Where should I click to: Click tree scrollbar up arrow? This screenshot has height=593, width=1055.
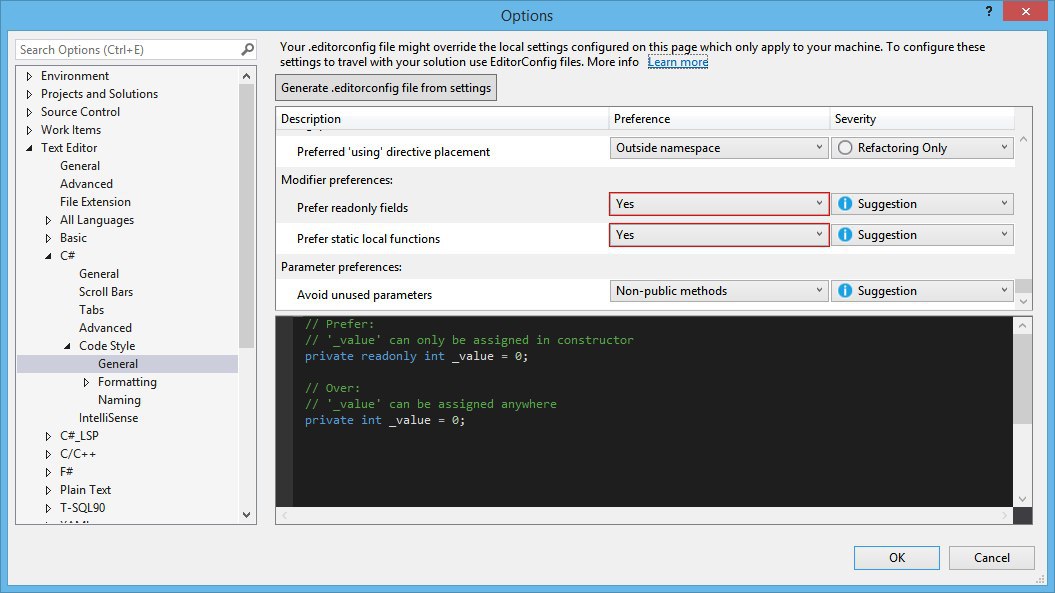pos(246,76)
